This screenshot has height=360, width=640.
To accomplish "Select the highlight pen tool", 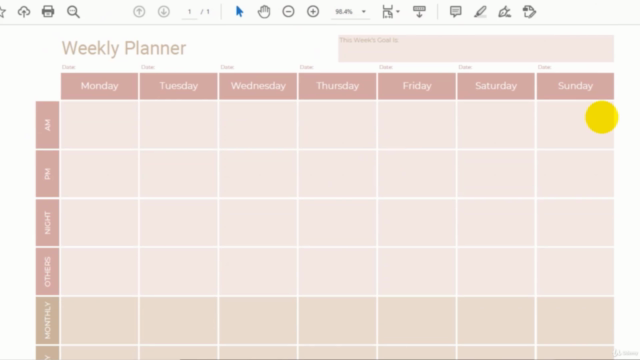I will click(x=480, y=11).
